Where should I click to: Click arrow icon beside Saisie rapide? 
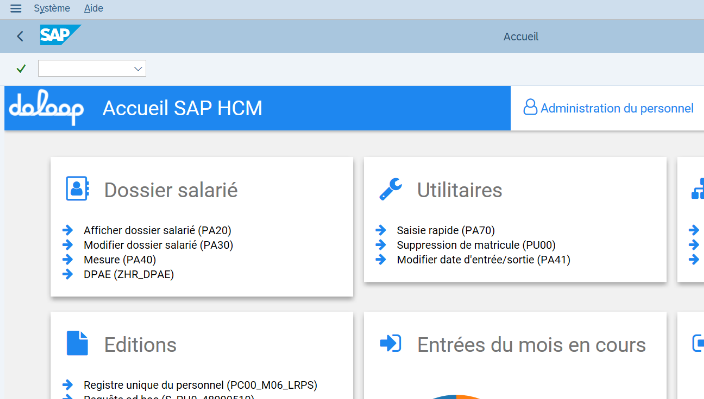[x=381, y=230]
